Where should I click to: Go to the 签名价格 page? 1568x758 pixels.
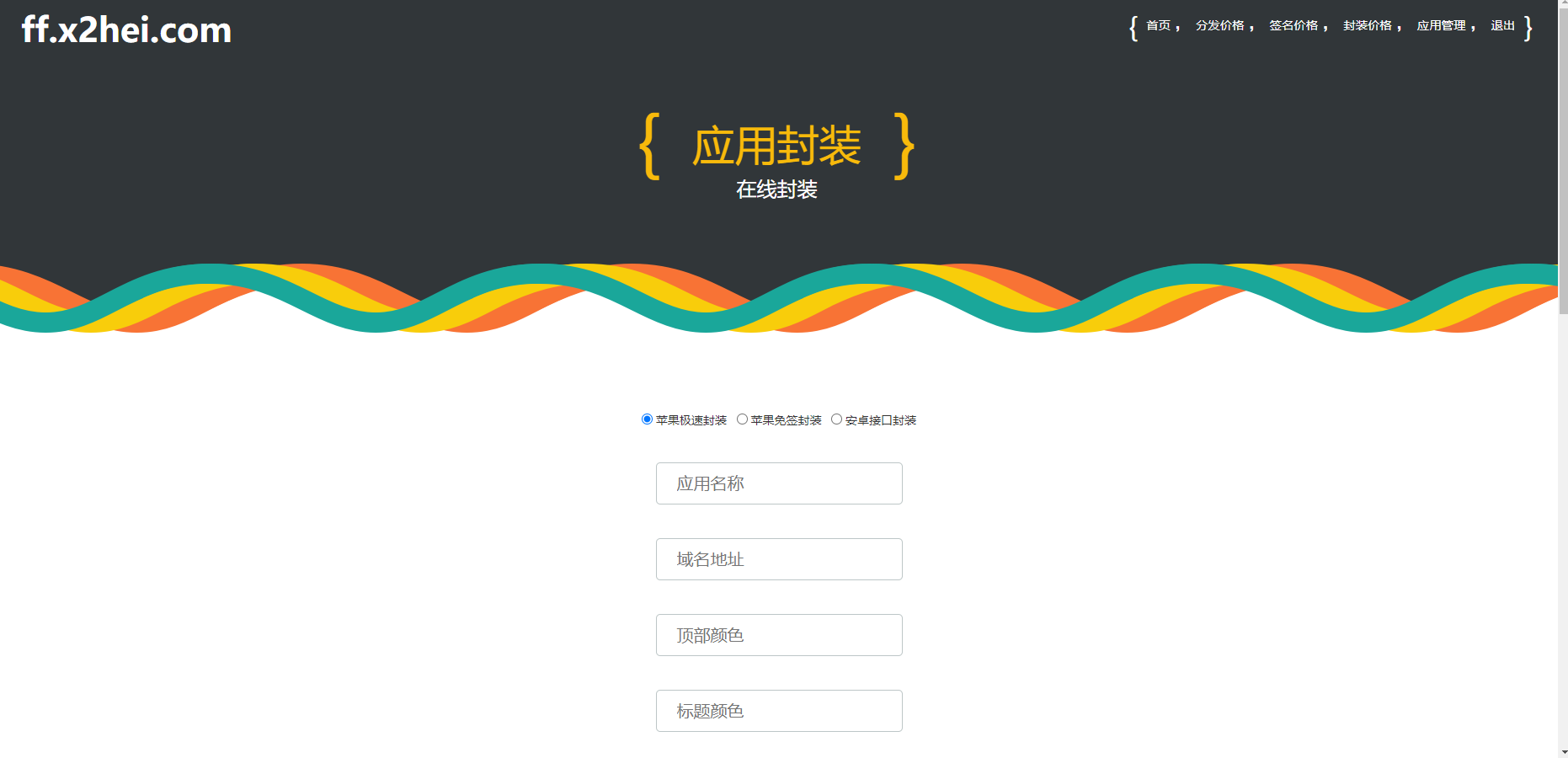(x=1293, y=26)
